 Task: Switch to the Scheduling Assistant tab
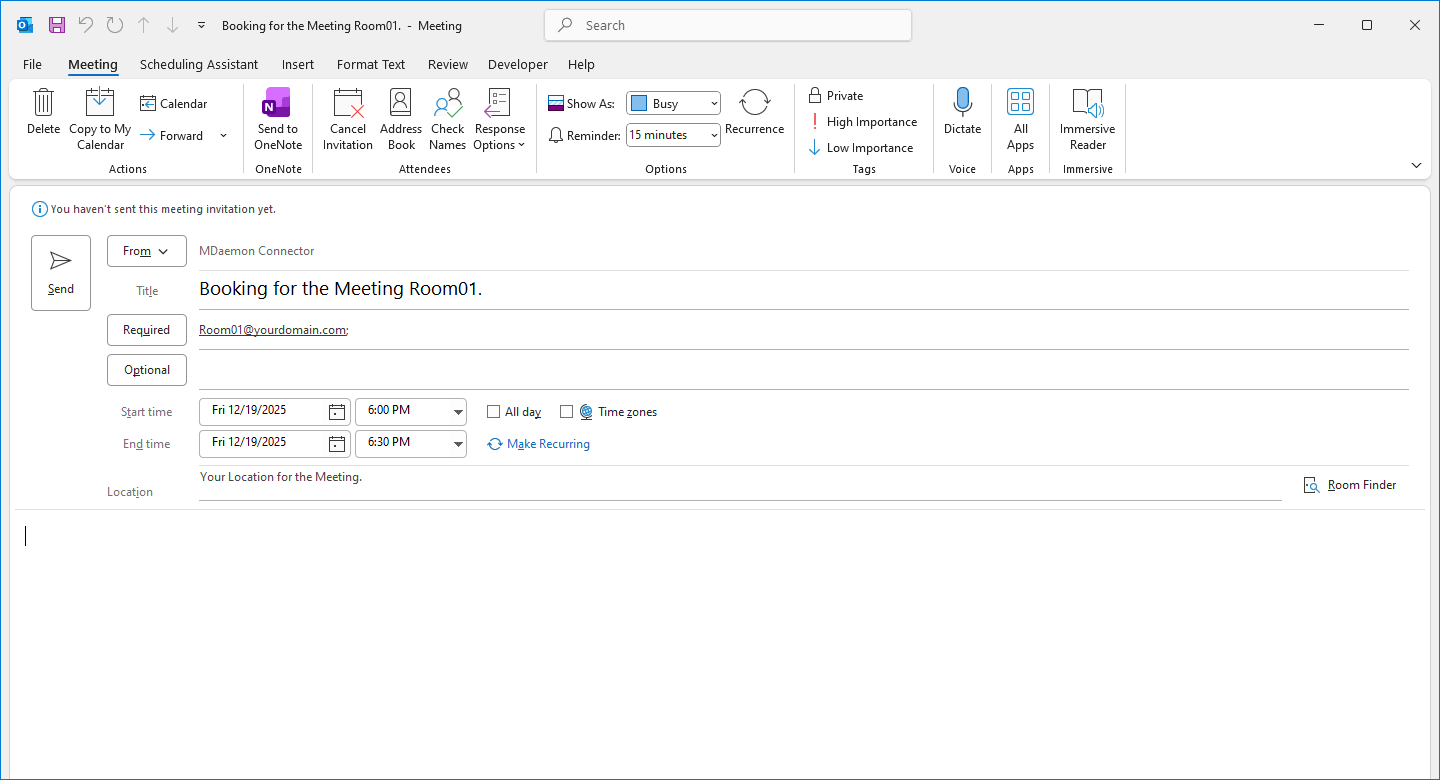(x=199, y=65)
